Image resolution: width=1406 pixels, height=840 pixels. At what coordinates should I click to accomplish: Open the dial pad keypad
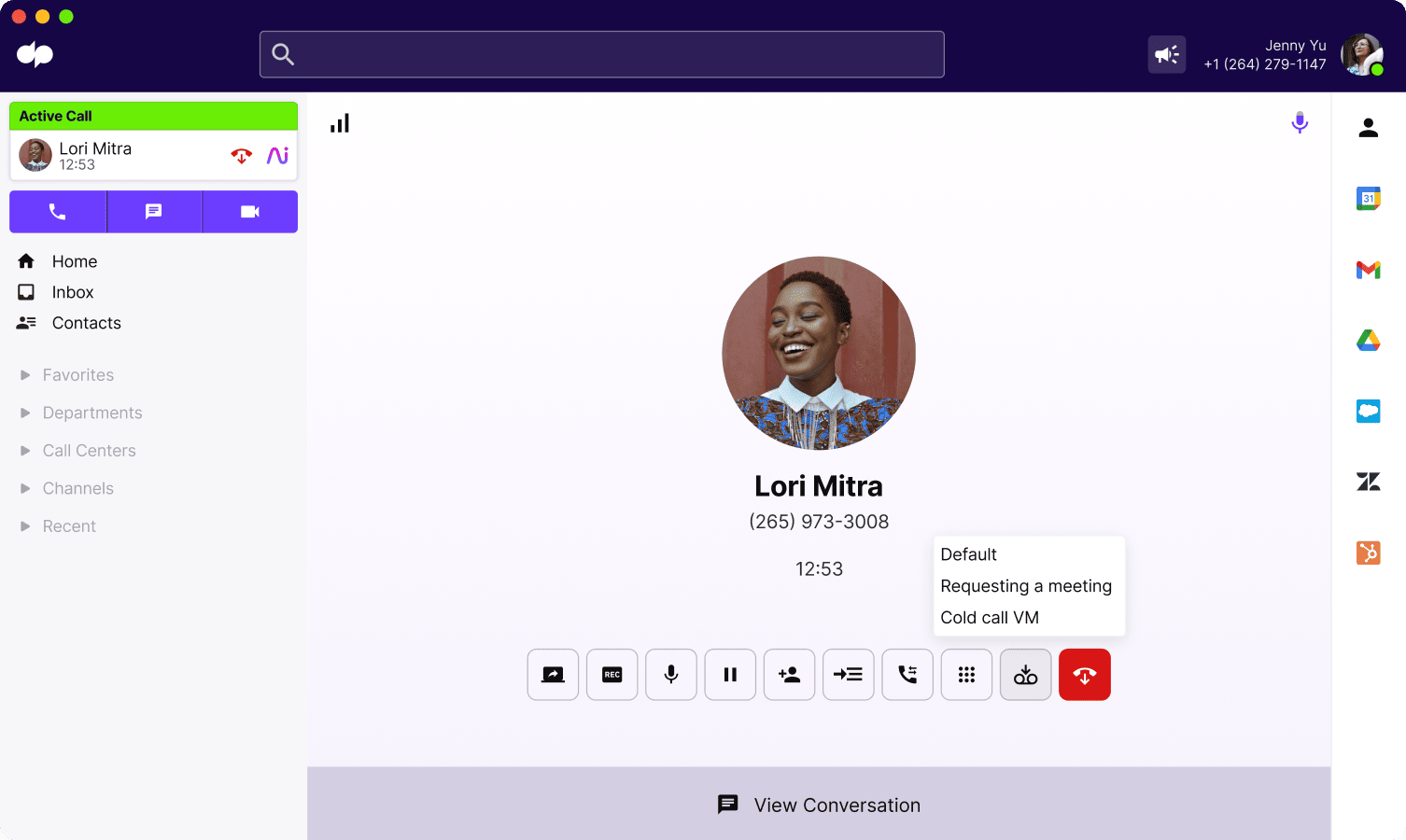coord(966,674)
